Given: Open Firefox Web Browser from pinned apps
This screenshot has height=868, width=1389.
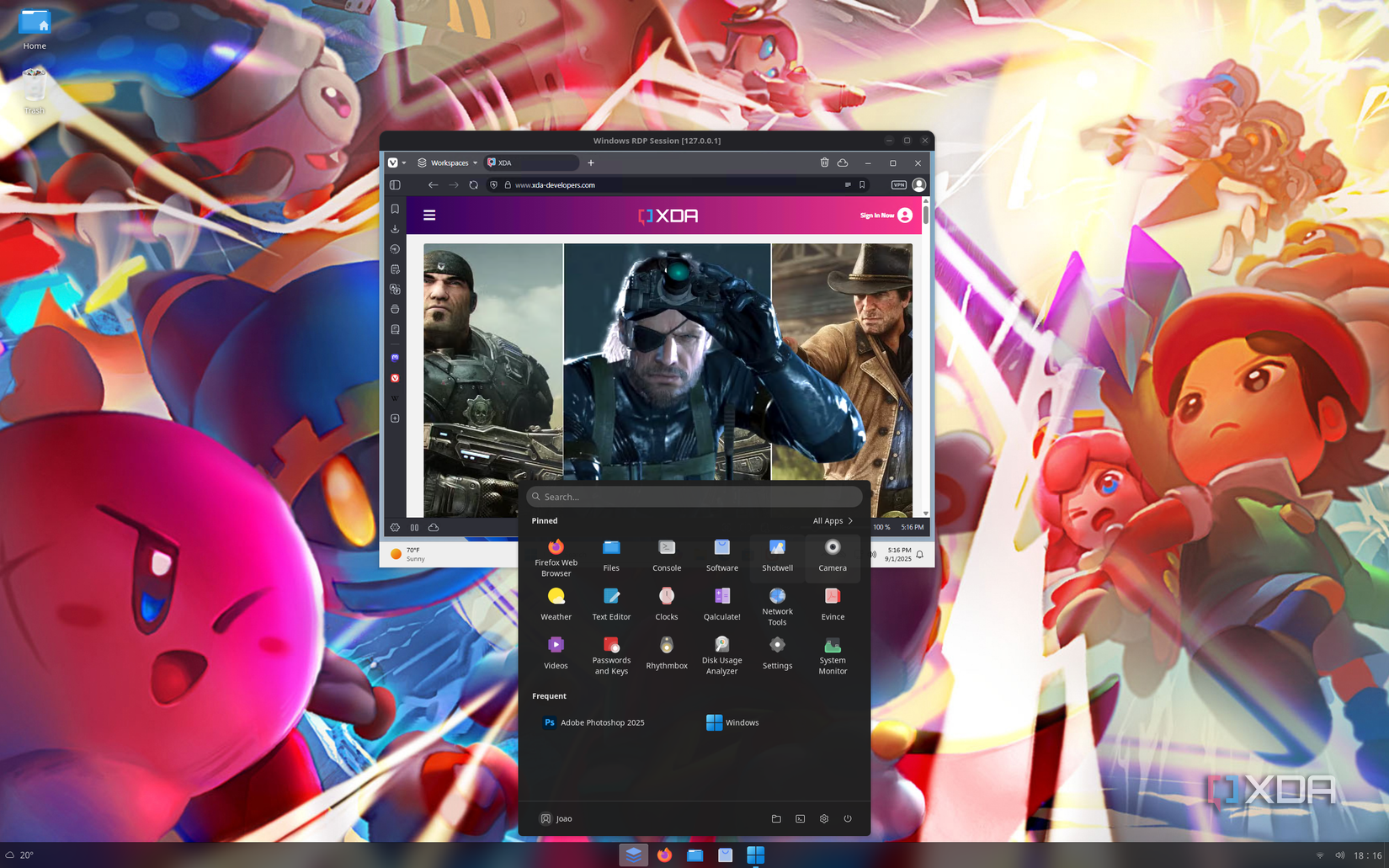Looking at the screenshot, I should 556,557.
